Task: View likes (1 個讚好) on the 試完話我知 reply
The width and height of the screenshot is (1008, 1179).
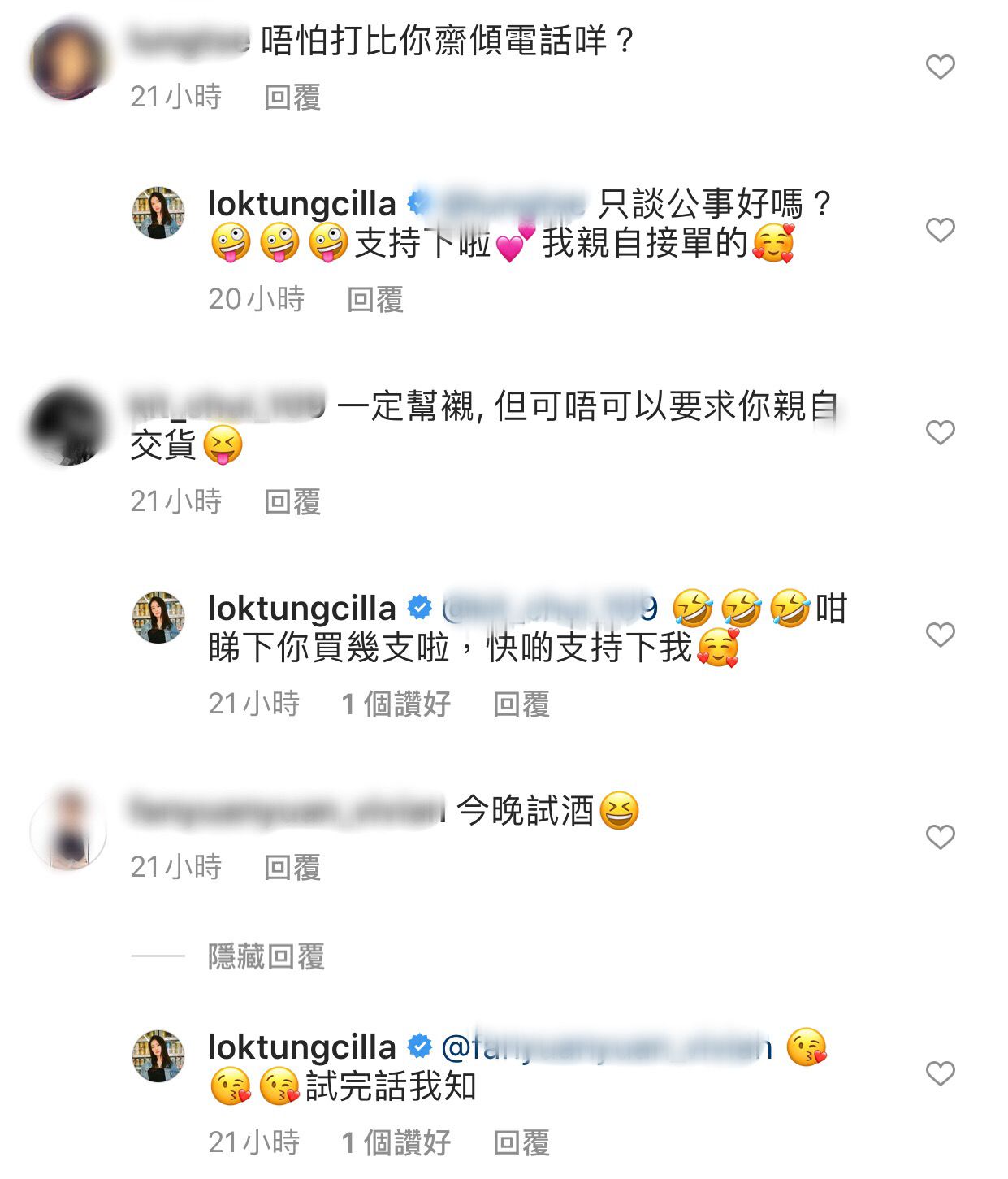Action: 396,1142
